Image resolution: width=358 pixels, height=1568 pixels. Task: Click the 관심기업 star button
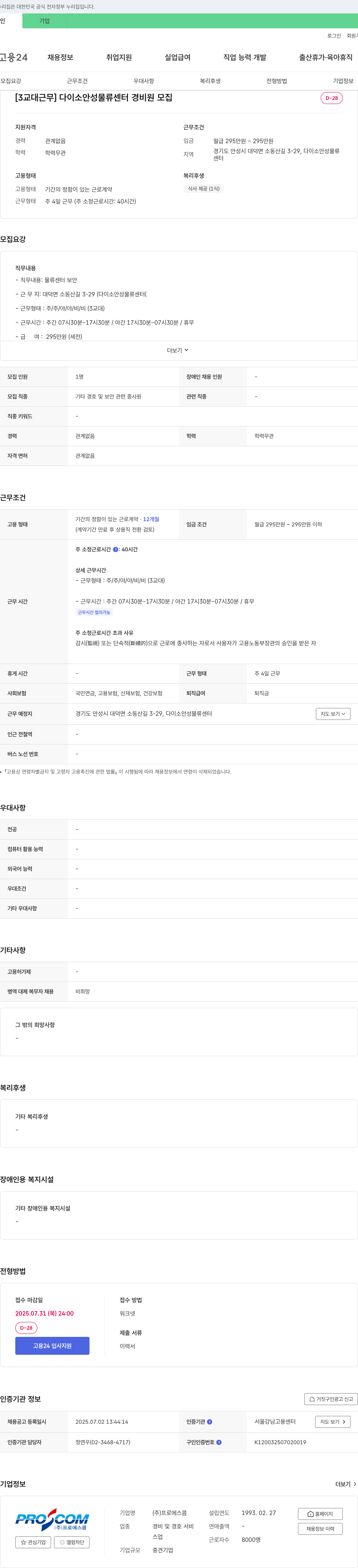[x=33, y=1542]
